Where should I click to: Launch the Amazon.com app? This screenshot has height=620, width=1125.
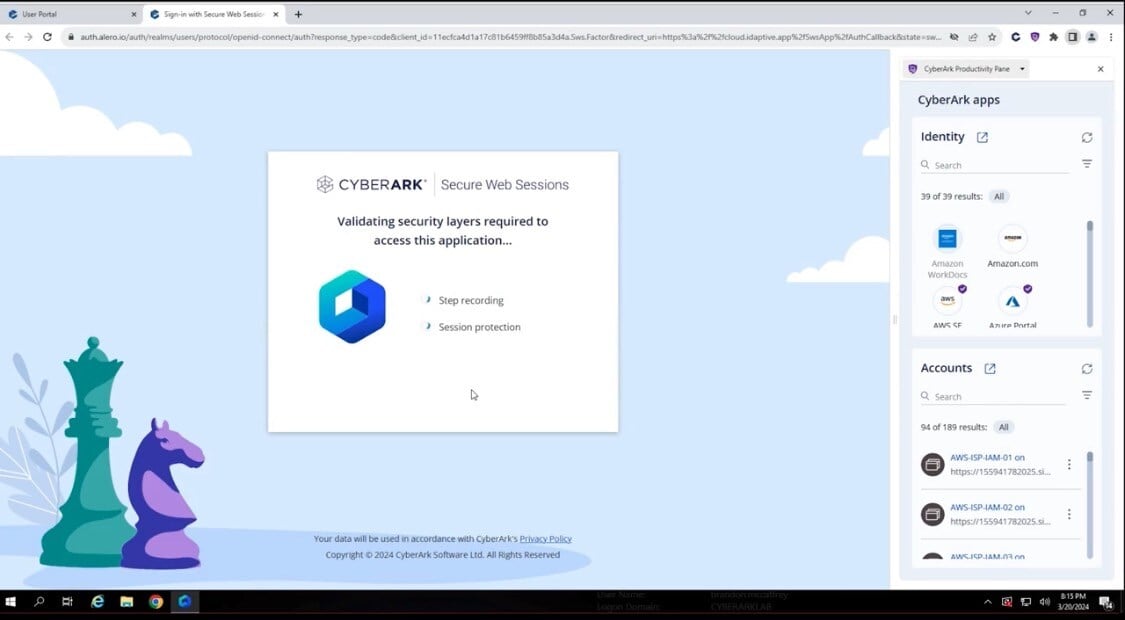pyautogui.click(x=1012, y=238)
